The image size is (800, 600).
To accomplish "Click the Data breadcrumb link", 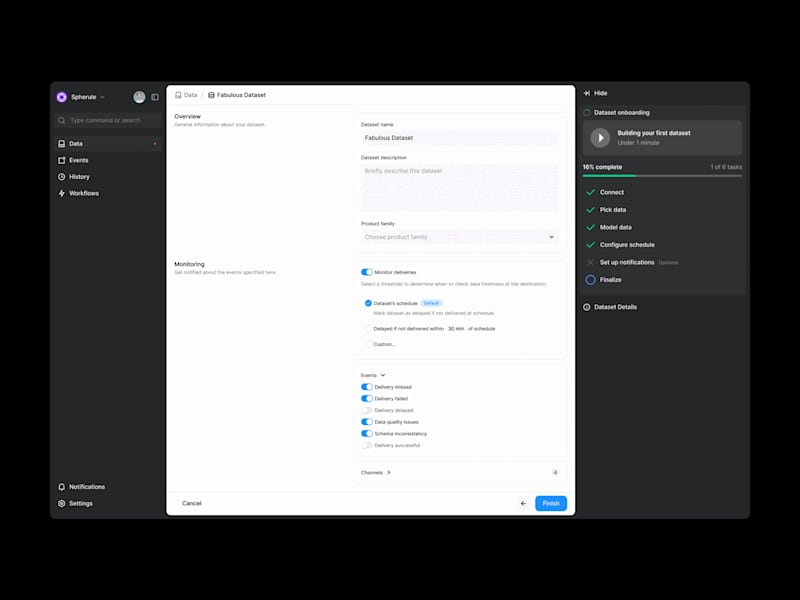I will [x=190, y=95].
